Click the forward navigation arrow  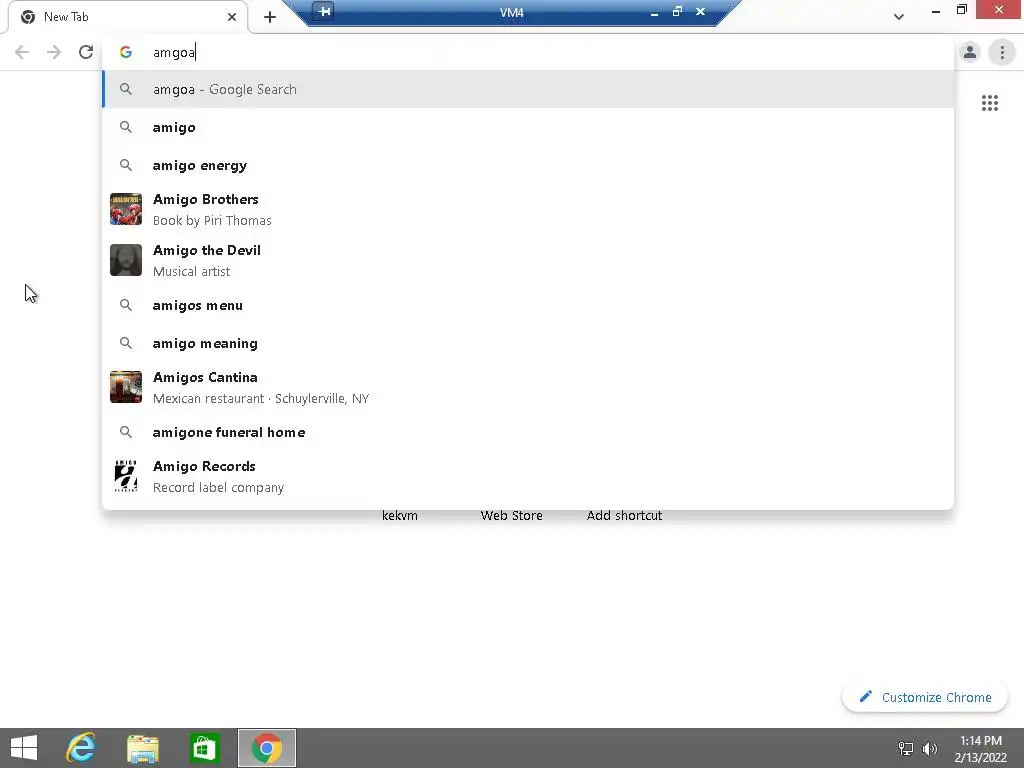(54, 52)
